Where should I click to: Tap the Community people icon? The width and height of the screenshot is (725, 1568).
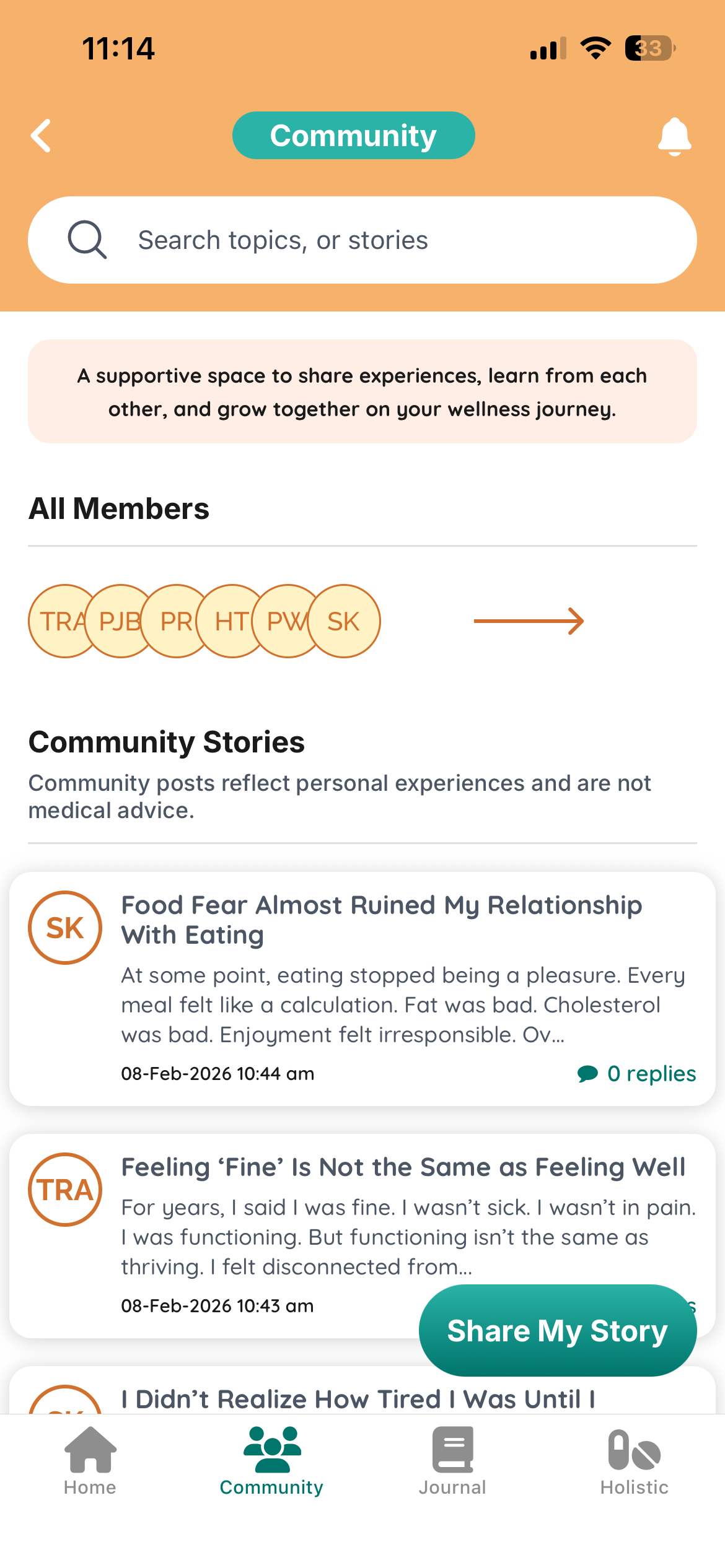click(272, 1450)
